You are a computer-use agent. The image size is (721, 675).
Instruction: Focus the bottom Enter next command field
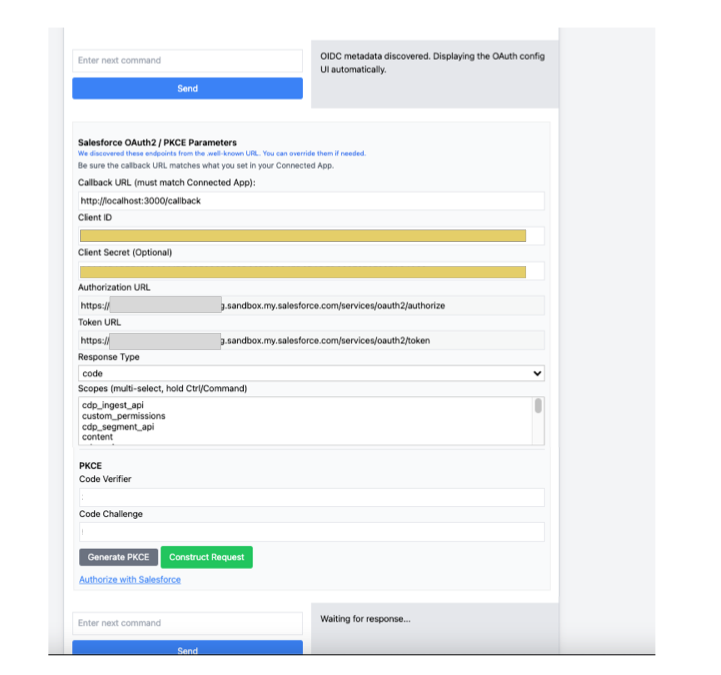pyautogui.click(x=187, y=623)
